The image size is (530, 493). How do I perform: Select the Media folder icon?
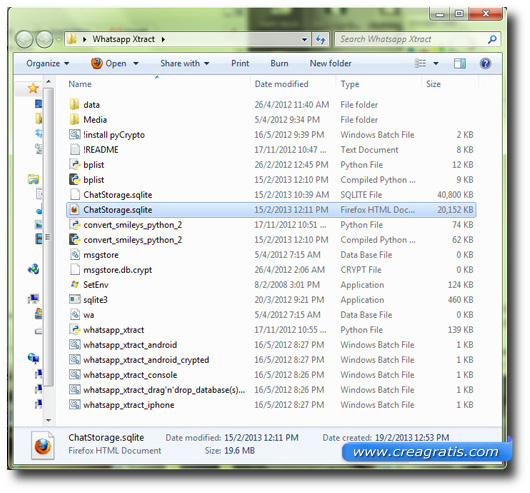(74, 119)
